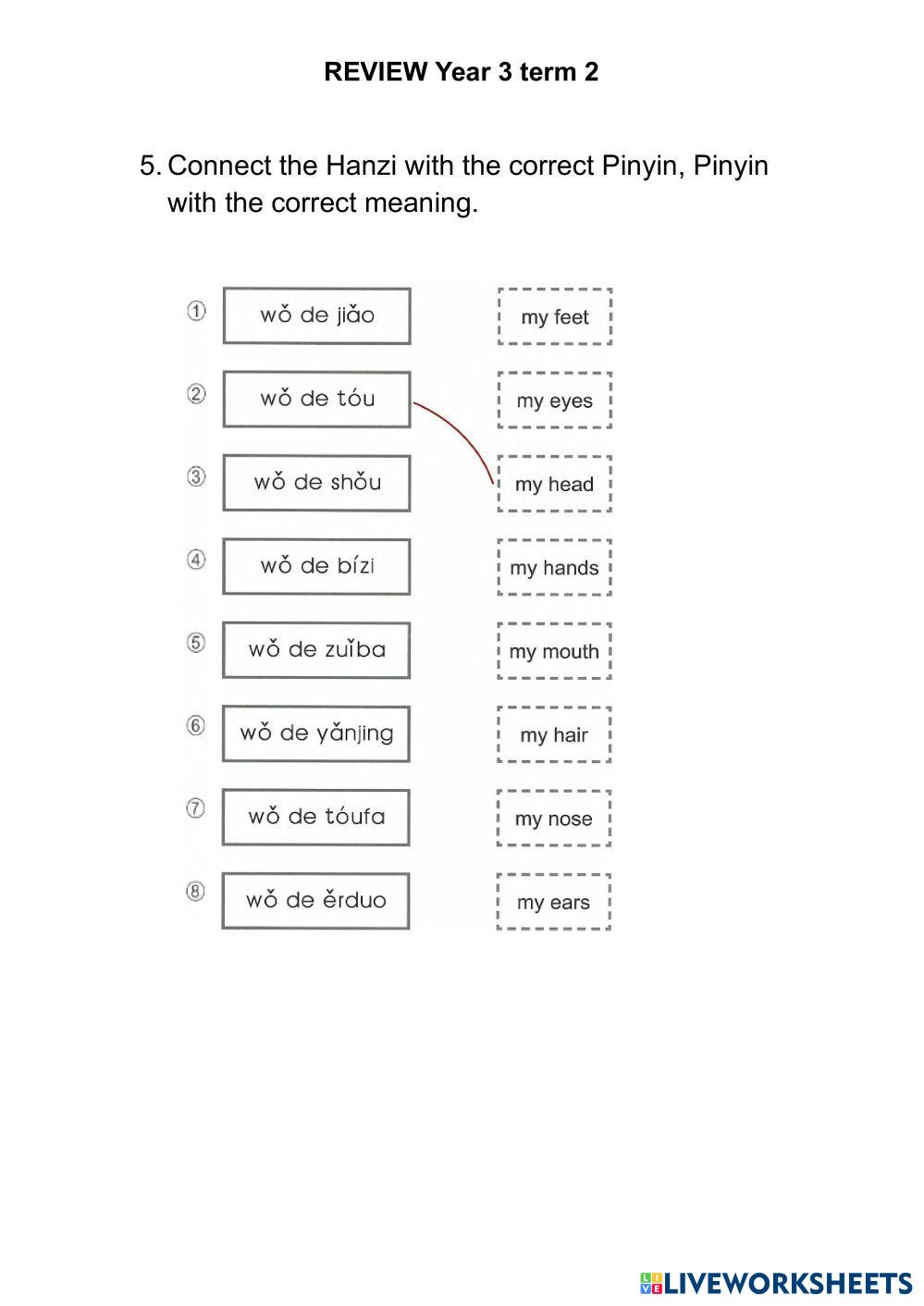Click the Liveworksheets logo

[x=775, y=1283]
